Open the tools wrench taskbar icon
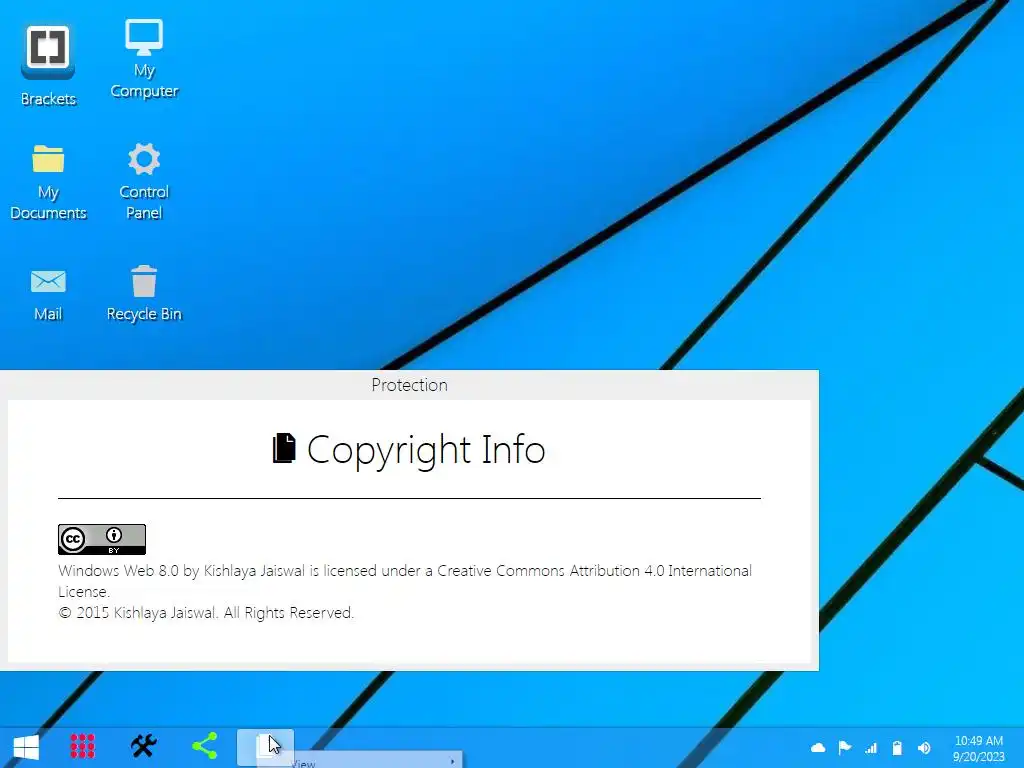 pyautogui.click(x=144, y=746)
